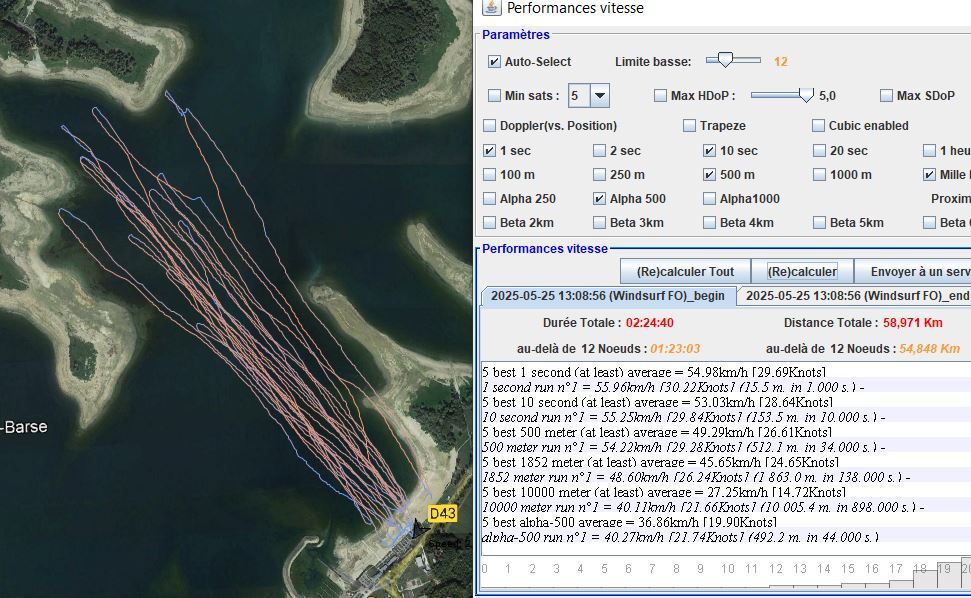The image size is (971, 598).
Task: Uncheck the Auto-Select checkbox
Action: (494, 62)
